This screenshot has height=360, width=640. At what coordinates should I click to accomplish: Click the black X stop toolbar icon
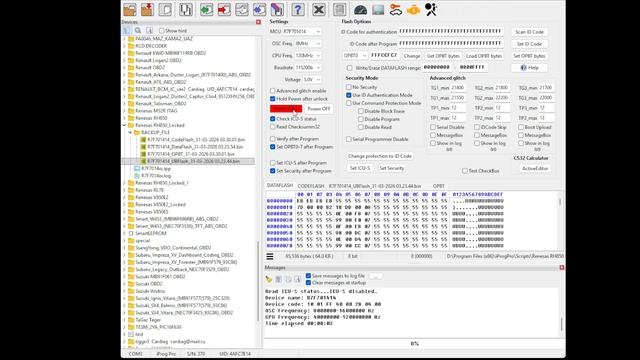coord(319,9)
